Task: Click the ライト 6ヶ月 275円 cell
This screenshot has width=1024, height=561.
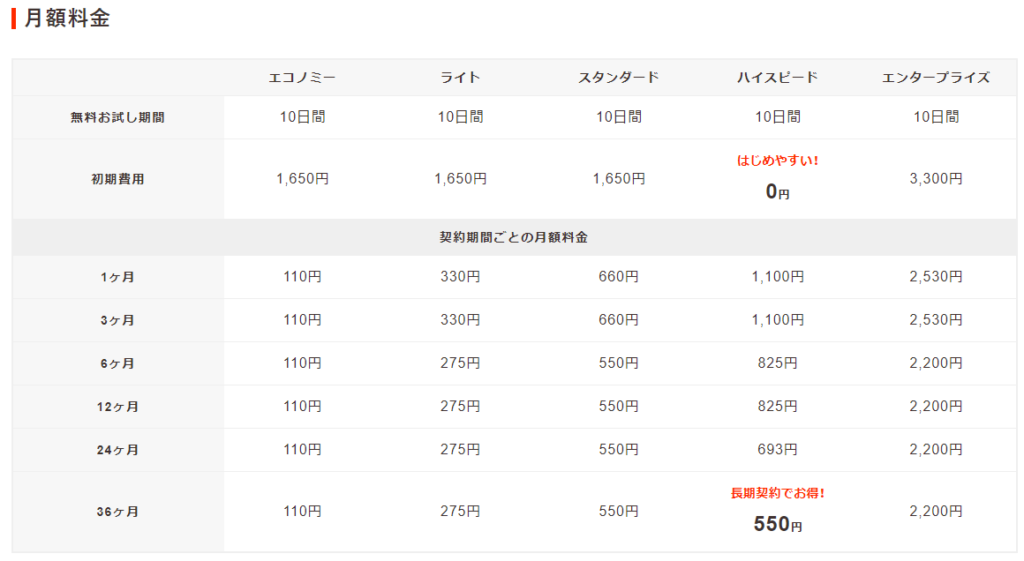Action: pyautogui.click(x=460, y=362)
